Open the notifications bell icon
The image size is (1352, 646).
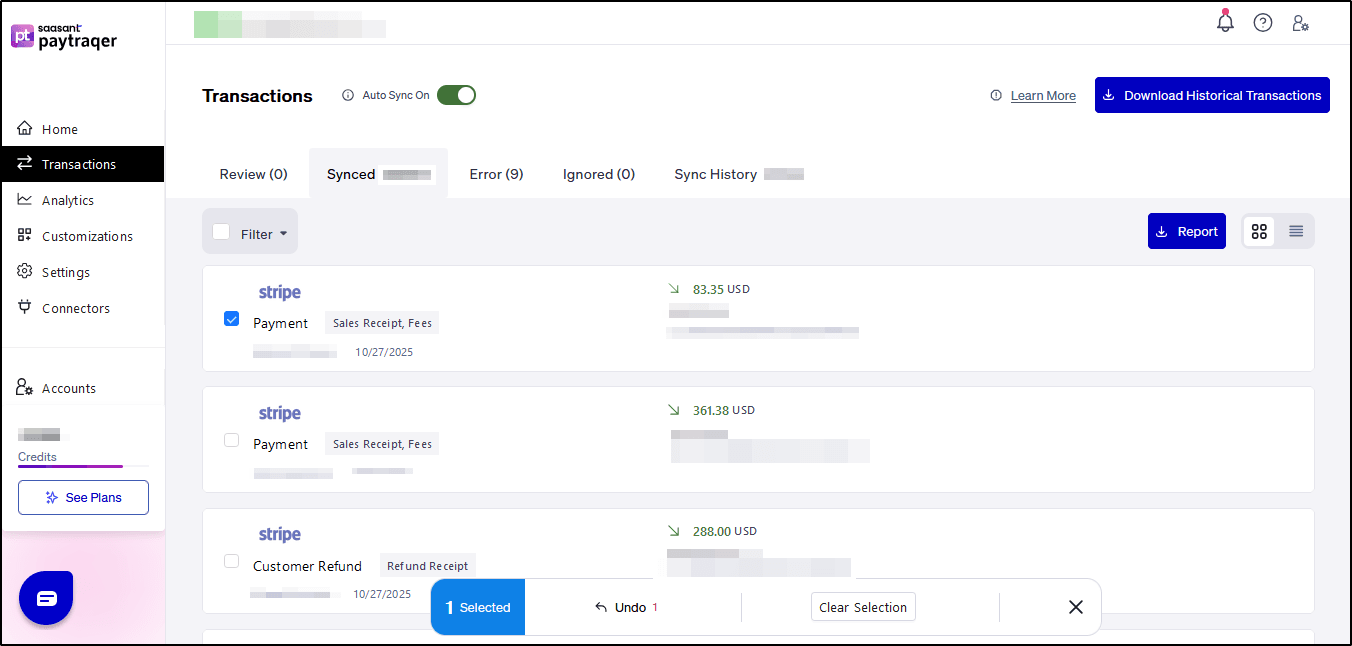[x=1225, y=22]
